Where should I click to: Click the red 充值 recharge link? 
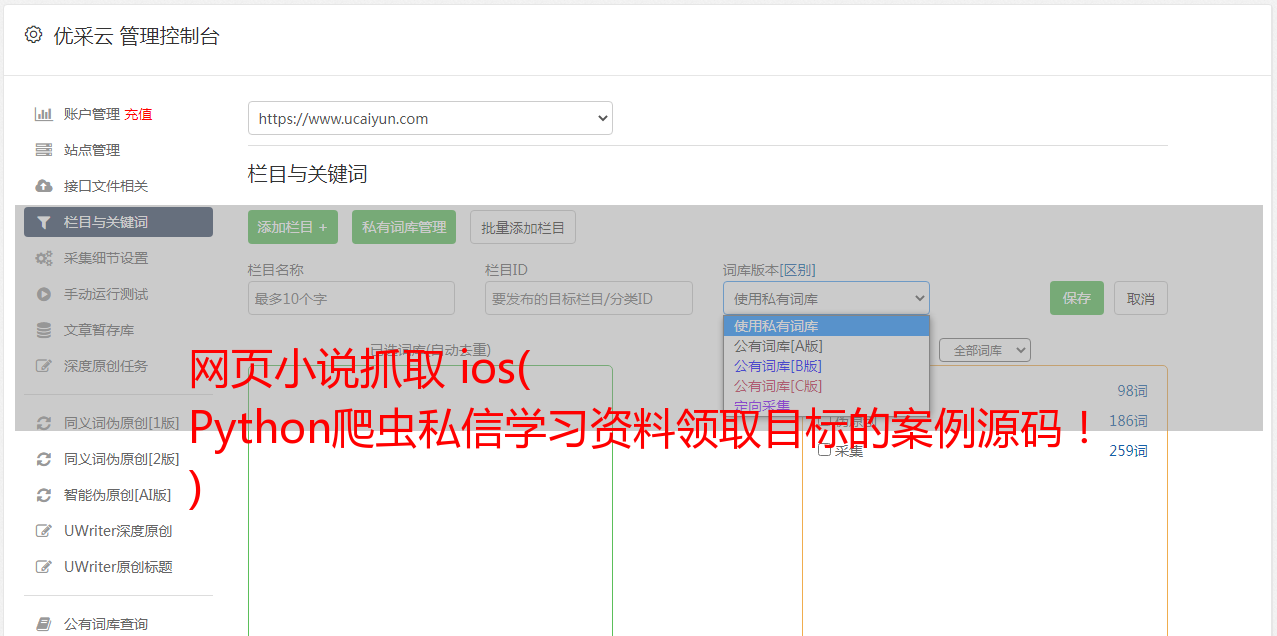click(138, 114)
